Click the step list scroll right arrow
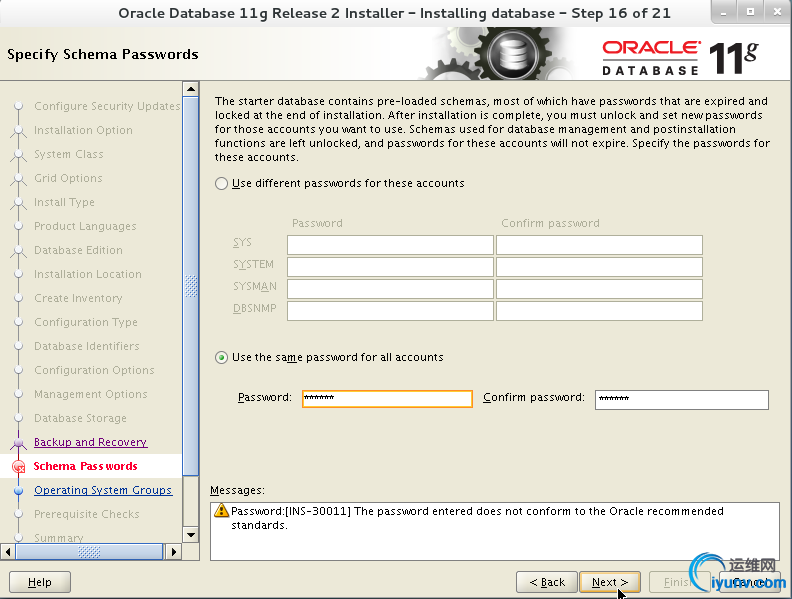The image size is (792, 599). [x=174, y=552]
